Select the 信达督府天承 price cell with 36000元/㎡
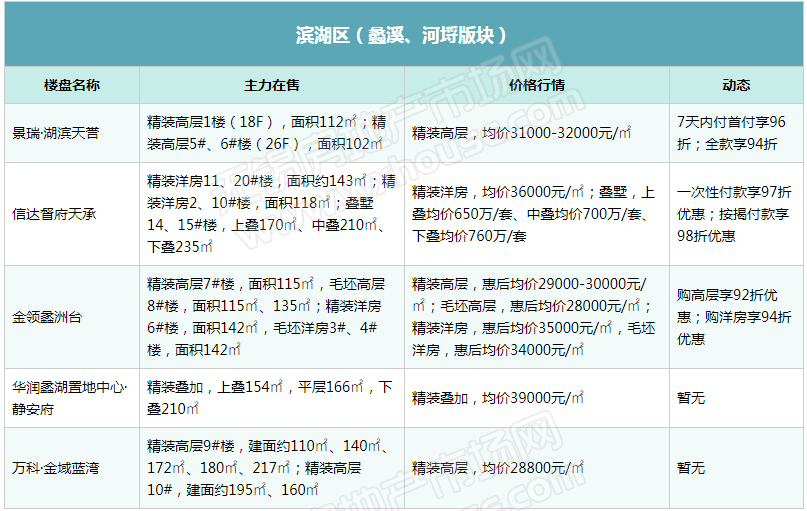Screen dimensions: 807x511 click(x=535, y=214)
